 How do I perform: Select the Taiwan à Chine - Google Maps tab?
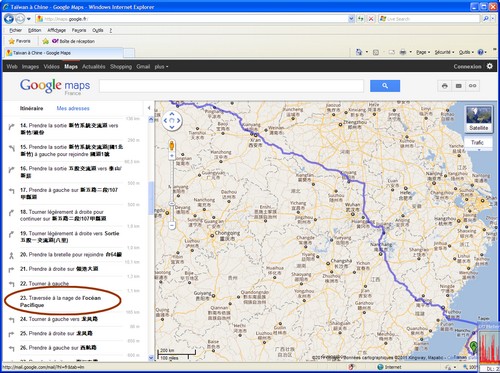click(x=64, y=53)
